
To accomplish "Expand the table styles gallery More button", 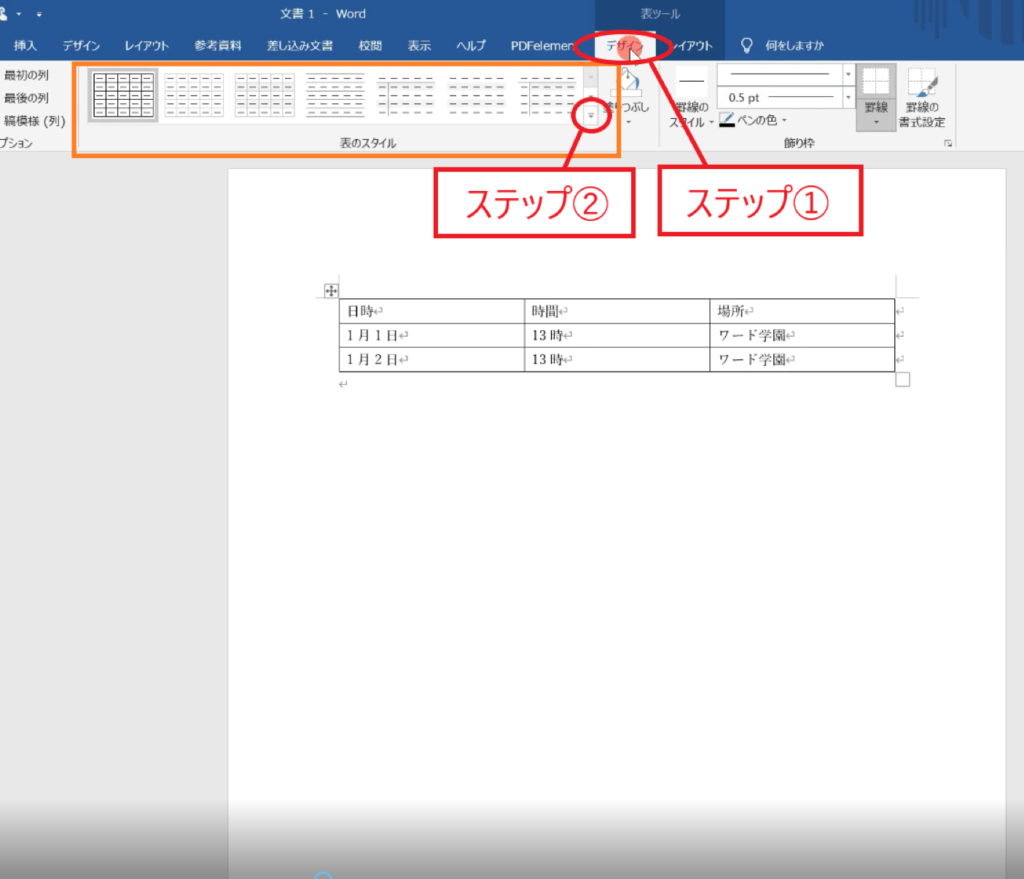I will 591,116.
